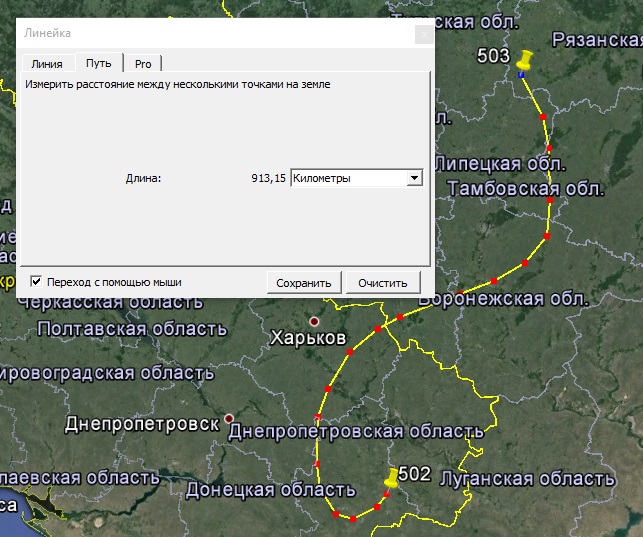Screen dimensions: 643x537
Task: Select the Днепропетровск city marker dot
Action: [x=229, y=418]
